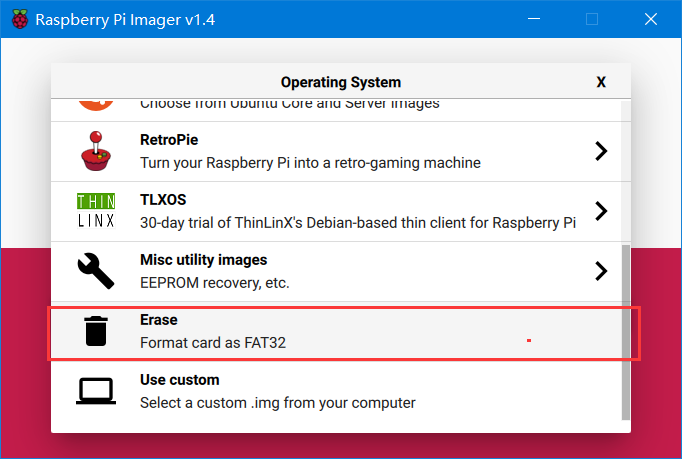
Task: Minimize the Raspberry Pi Imager window
Action: coord(534,19)
